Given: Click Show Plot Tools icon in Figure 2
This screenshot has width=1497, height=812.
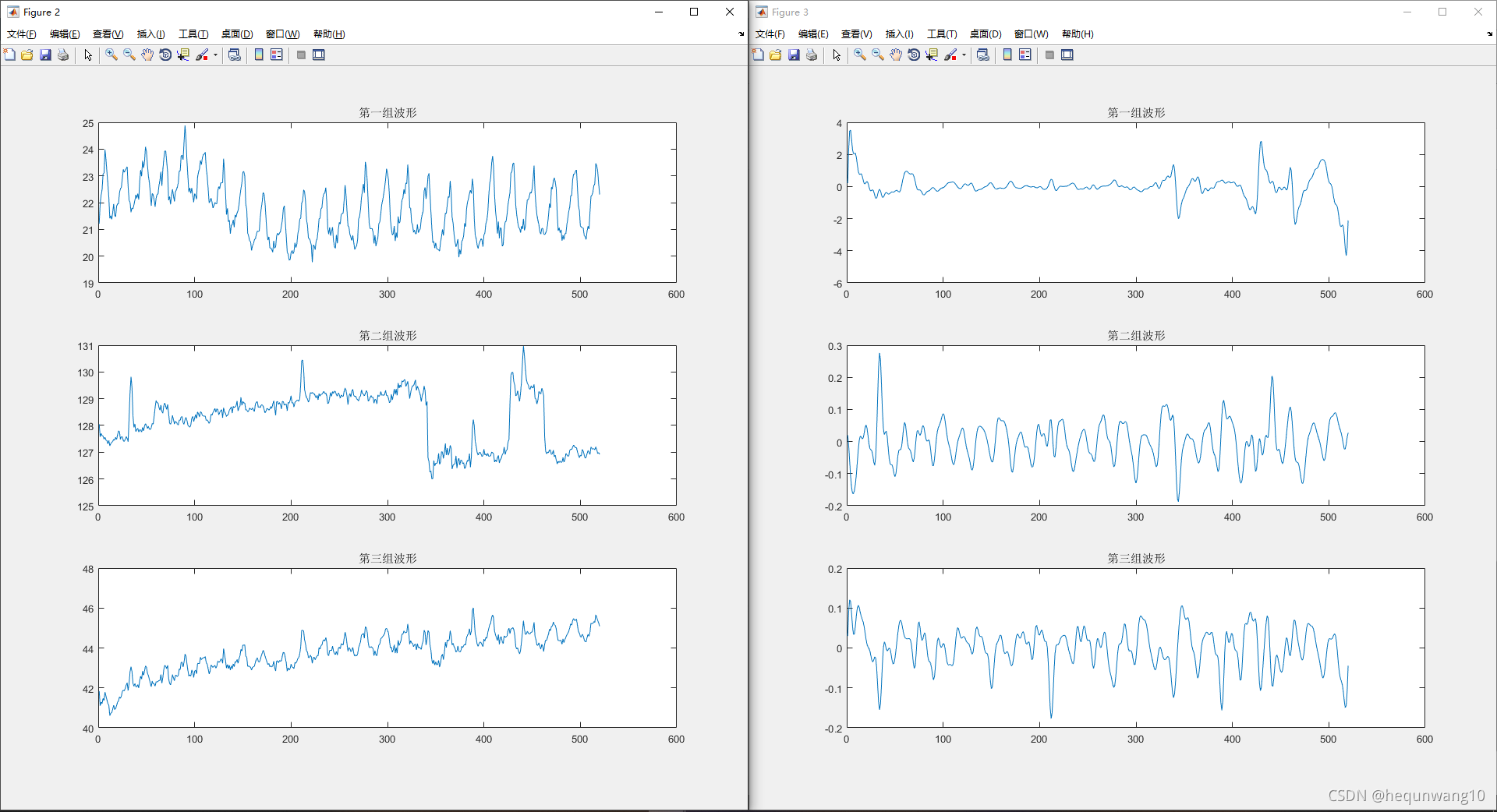Looking at the screenshot, I should click(319, 55).
